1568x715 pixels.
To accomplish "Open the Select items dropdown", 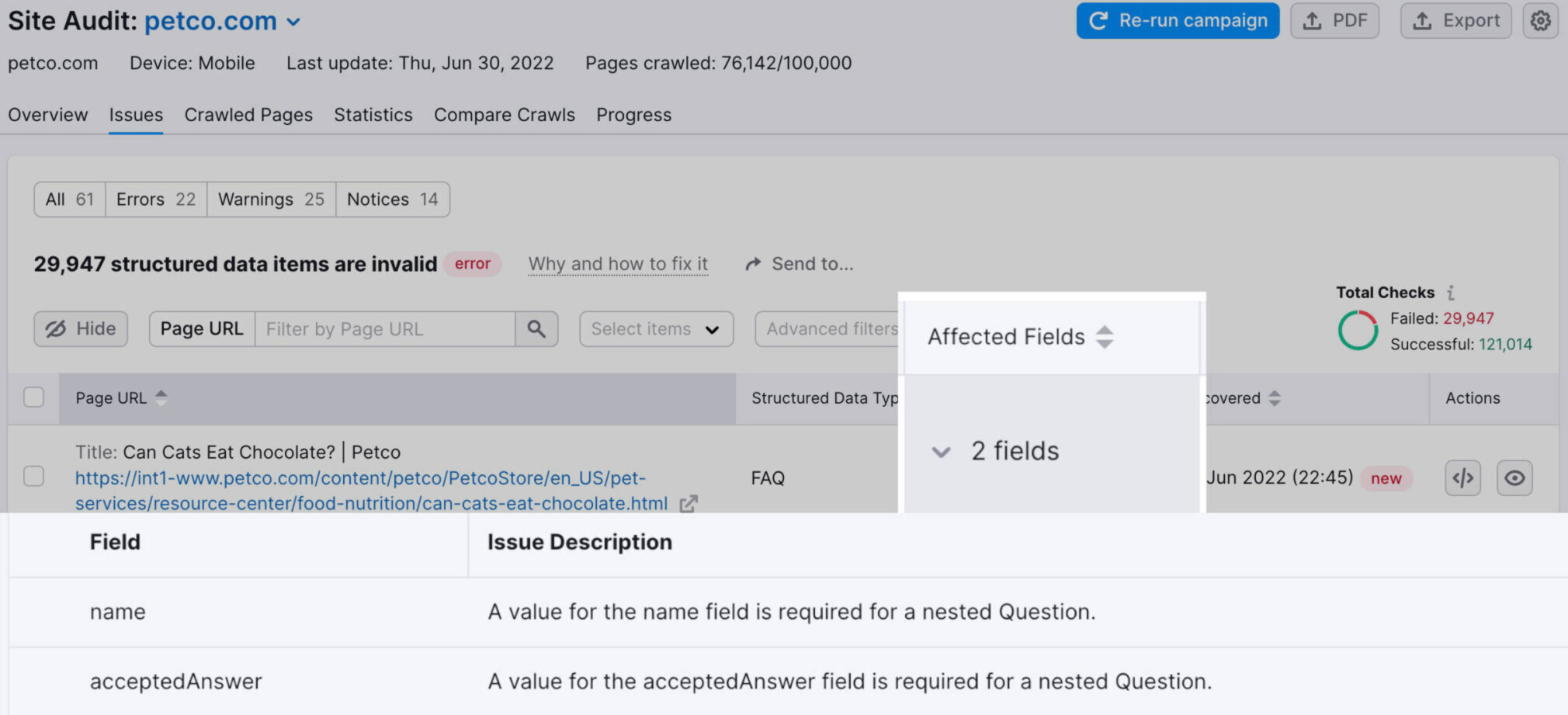I will [x=656, y=329].
